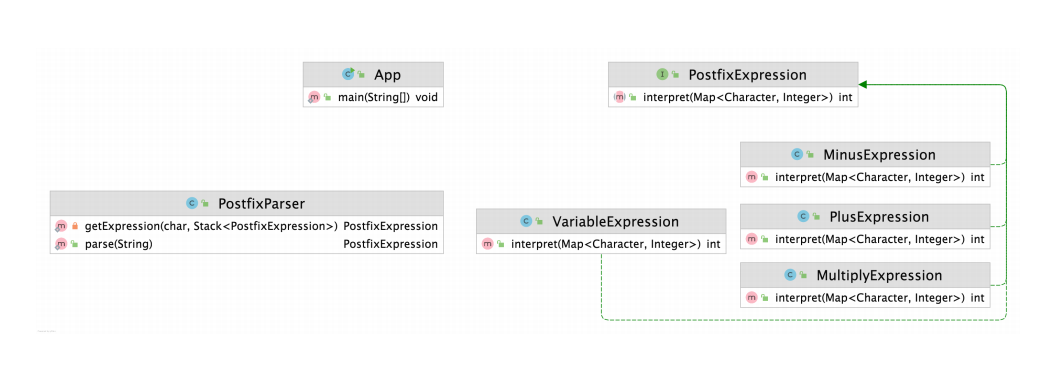Viewport: 1044px width, 373px height.
Task: Select interpret method in MinusExpression
Action: tap(866, 177)
